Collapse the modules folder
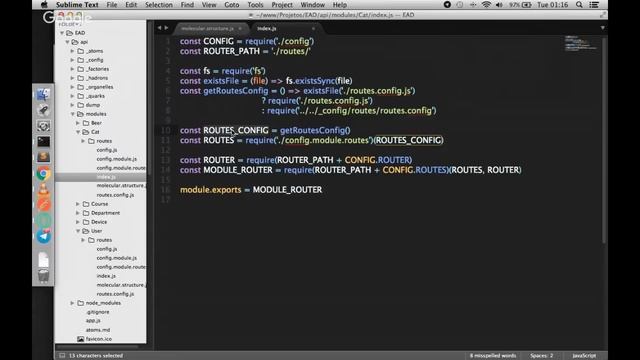640x360 pixels. pyautogui.click(x=73, y=114)
